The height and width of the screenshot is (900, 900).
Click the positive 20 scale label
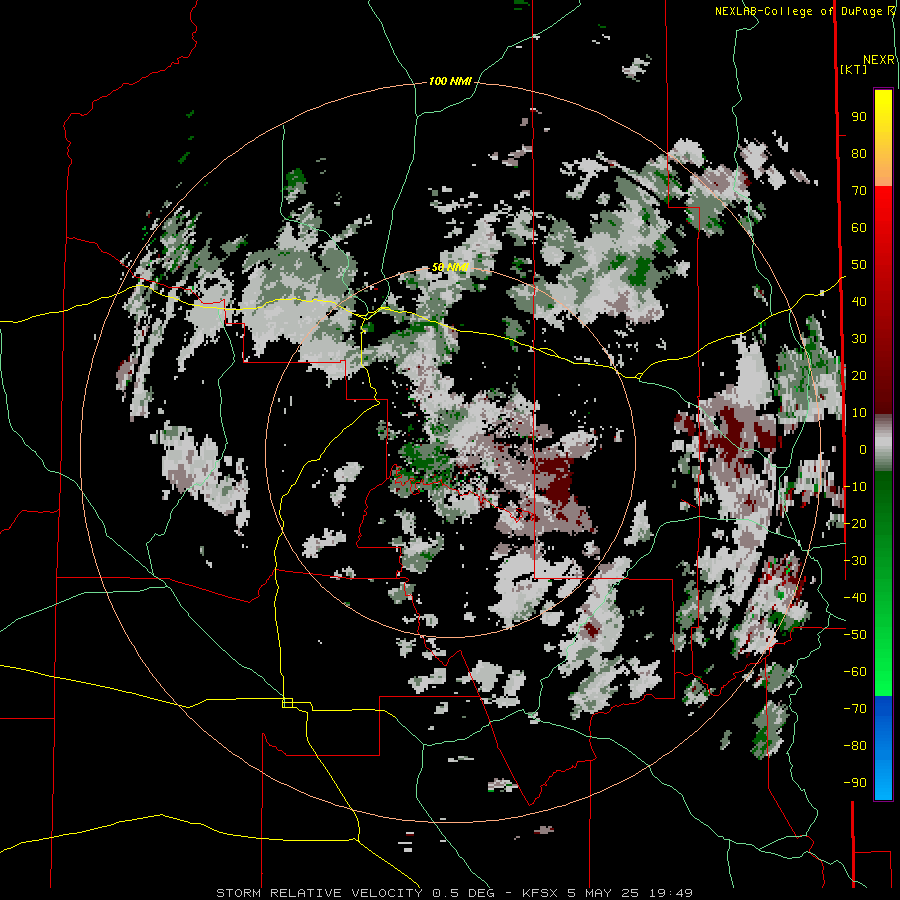[x=859, y=376]
